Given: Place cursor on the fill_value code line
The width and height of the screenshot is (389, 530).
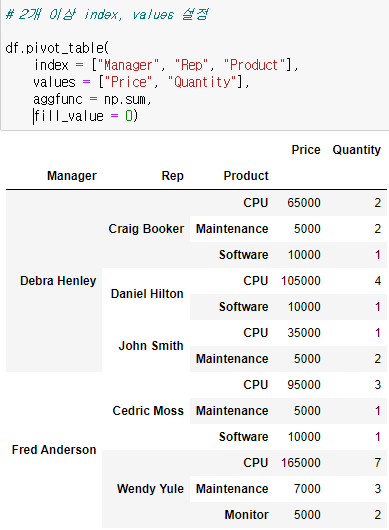Looking at the screenshot, I should click(x=86, y=116).
